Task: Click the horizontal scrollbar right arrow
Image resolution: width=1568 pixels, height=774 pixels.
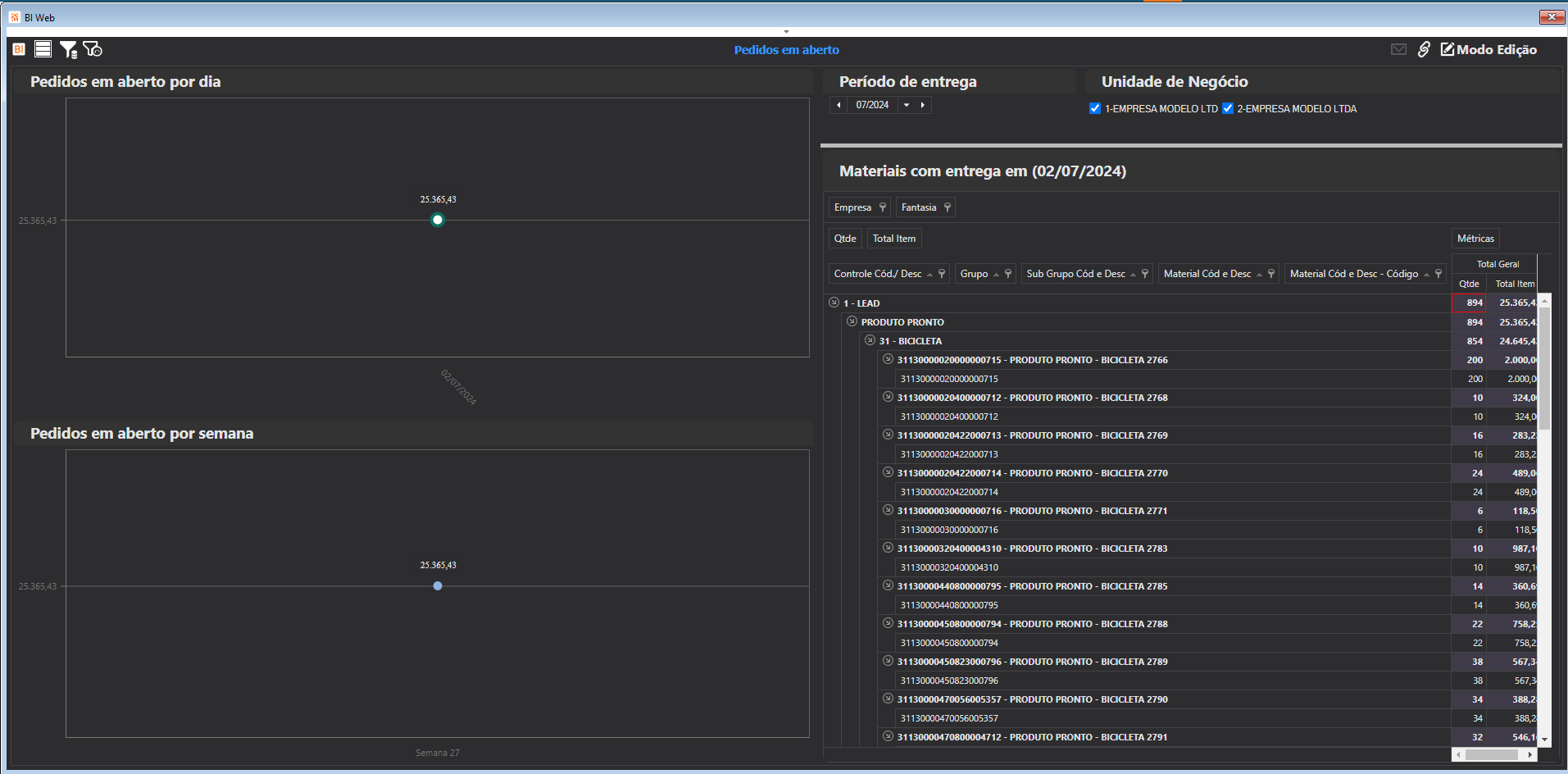Action: coord(1530,754)
